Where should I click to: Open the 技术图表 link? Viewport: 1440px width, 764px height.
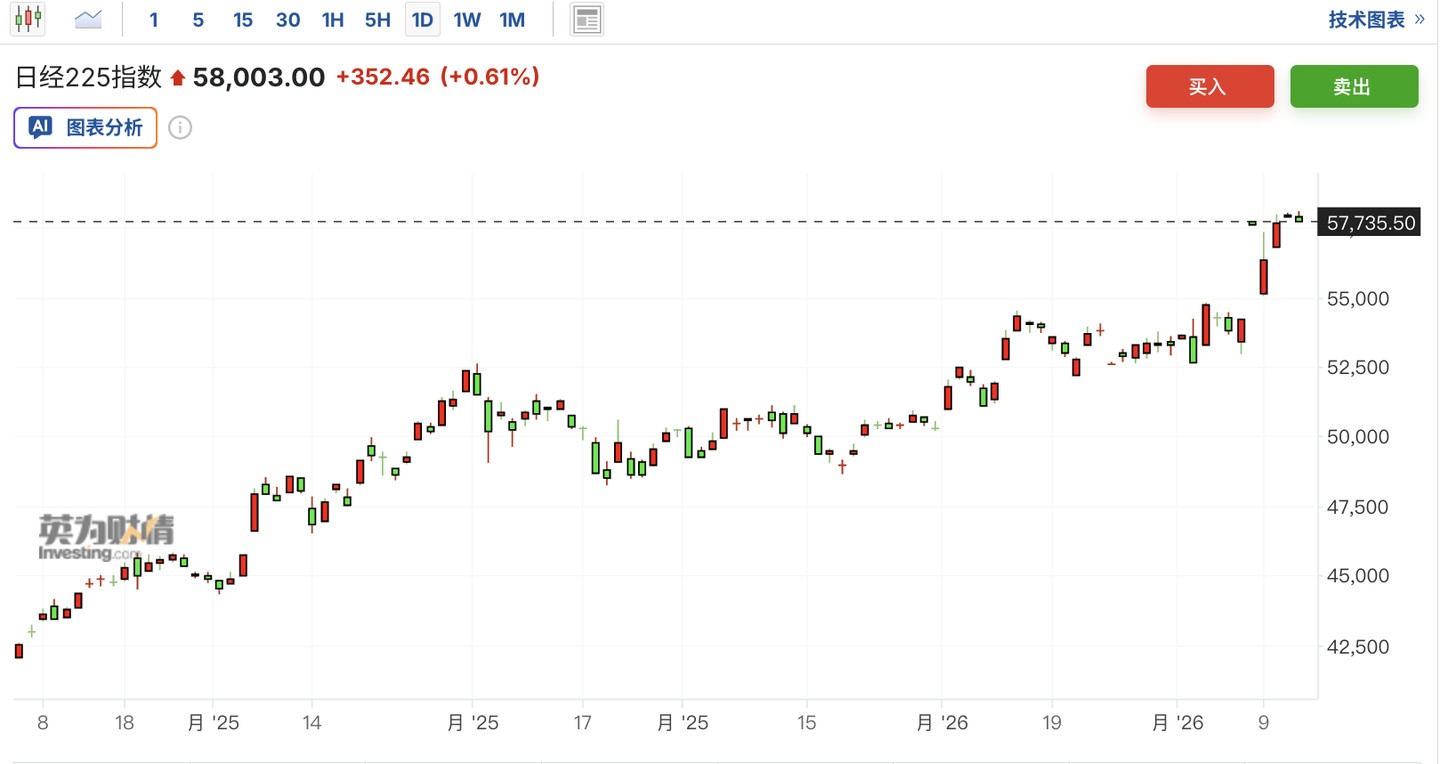pos(1366,20)
